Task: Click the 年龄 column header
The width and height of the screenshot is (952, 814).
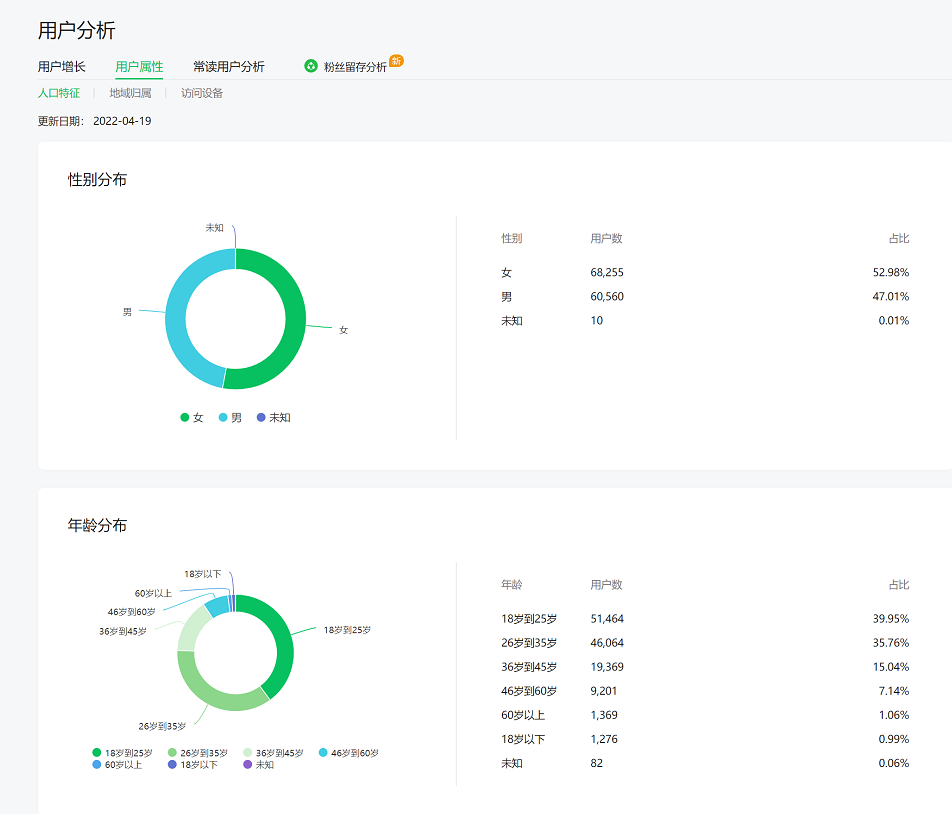Action: [511, 585]
